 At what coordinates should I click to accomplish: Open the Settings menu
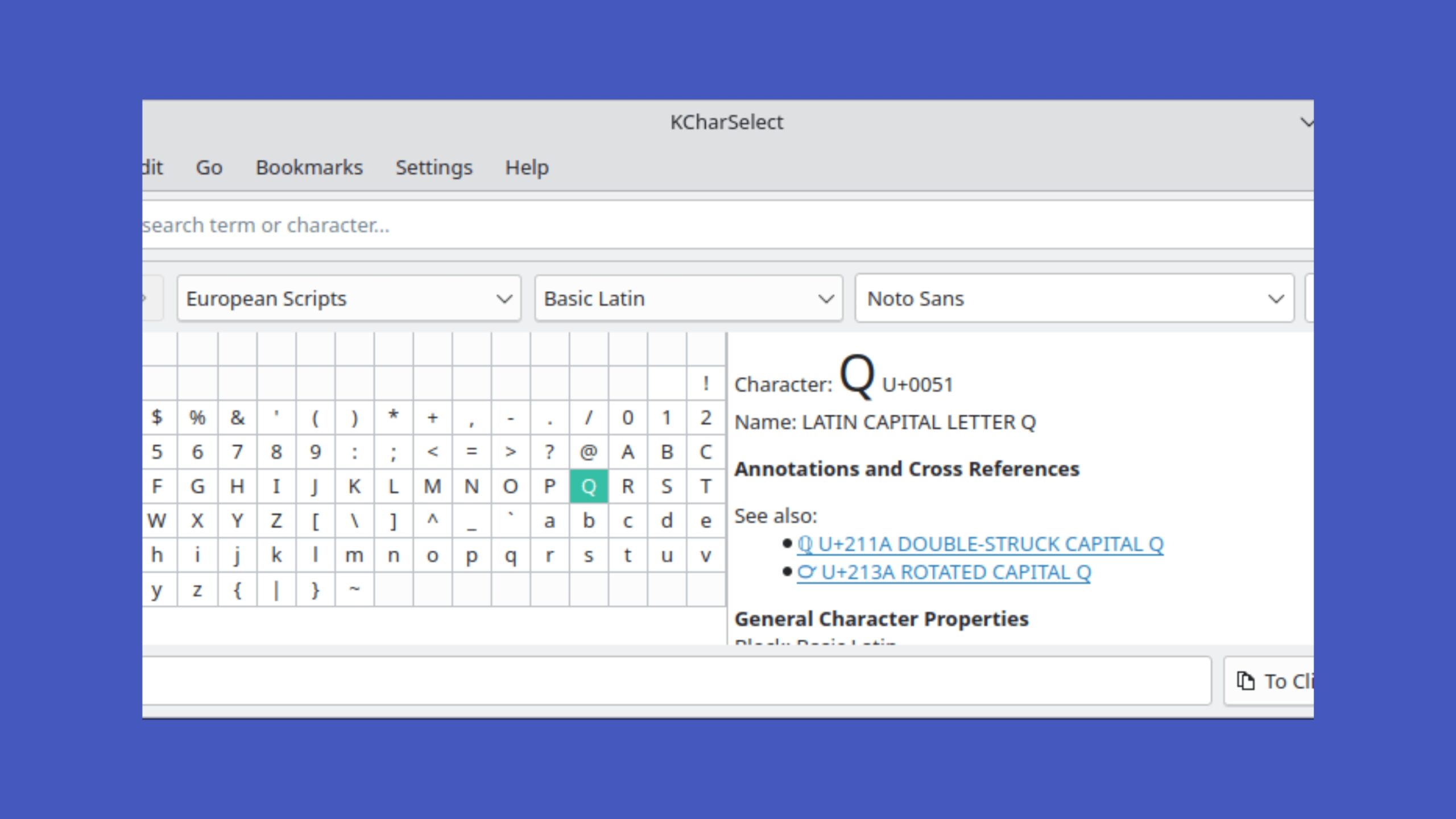pos(434,167)
